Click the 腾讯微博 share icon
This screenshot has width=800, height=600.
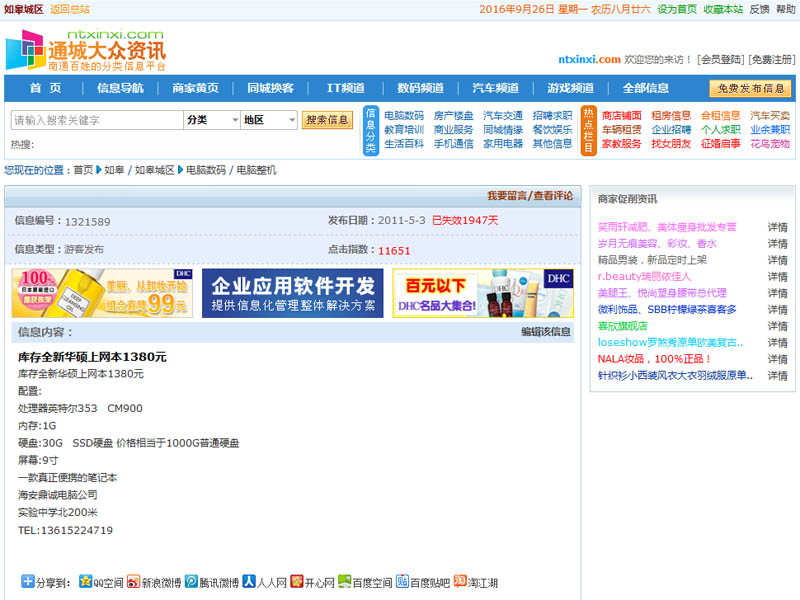tap(192, 581)
